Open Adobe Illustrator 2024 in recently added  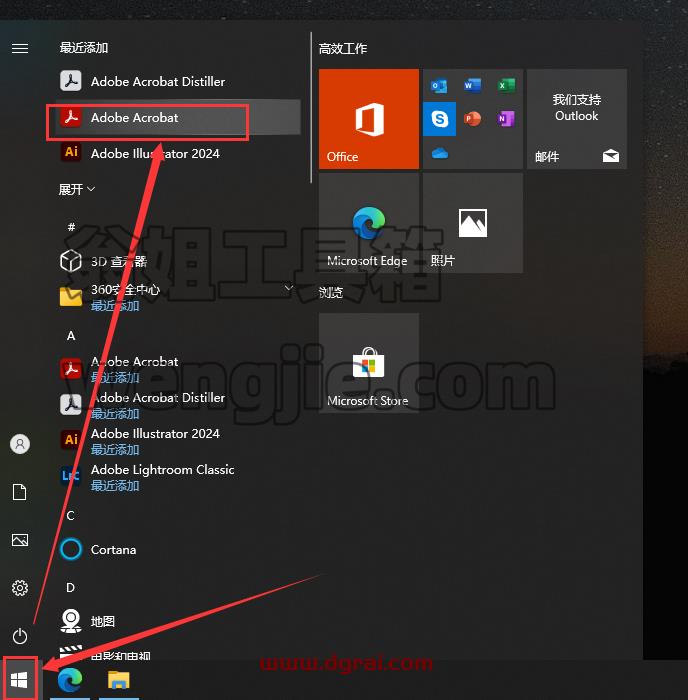click(x=174, y=154)
